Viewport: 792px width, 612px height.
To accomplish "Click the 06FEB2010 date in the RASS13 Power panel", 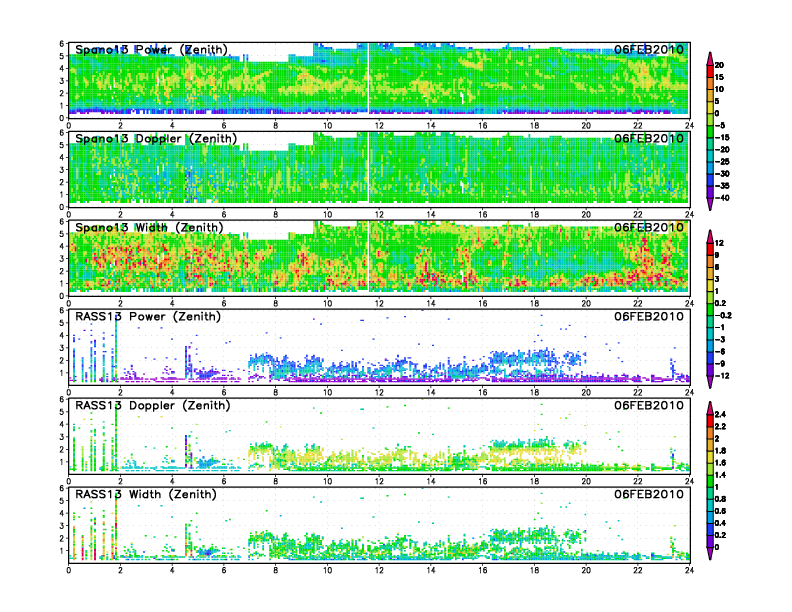I will click(649, 316).
